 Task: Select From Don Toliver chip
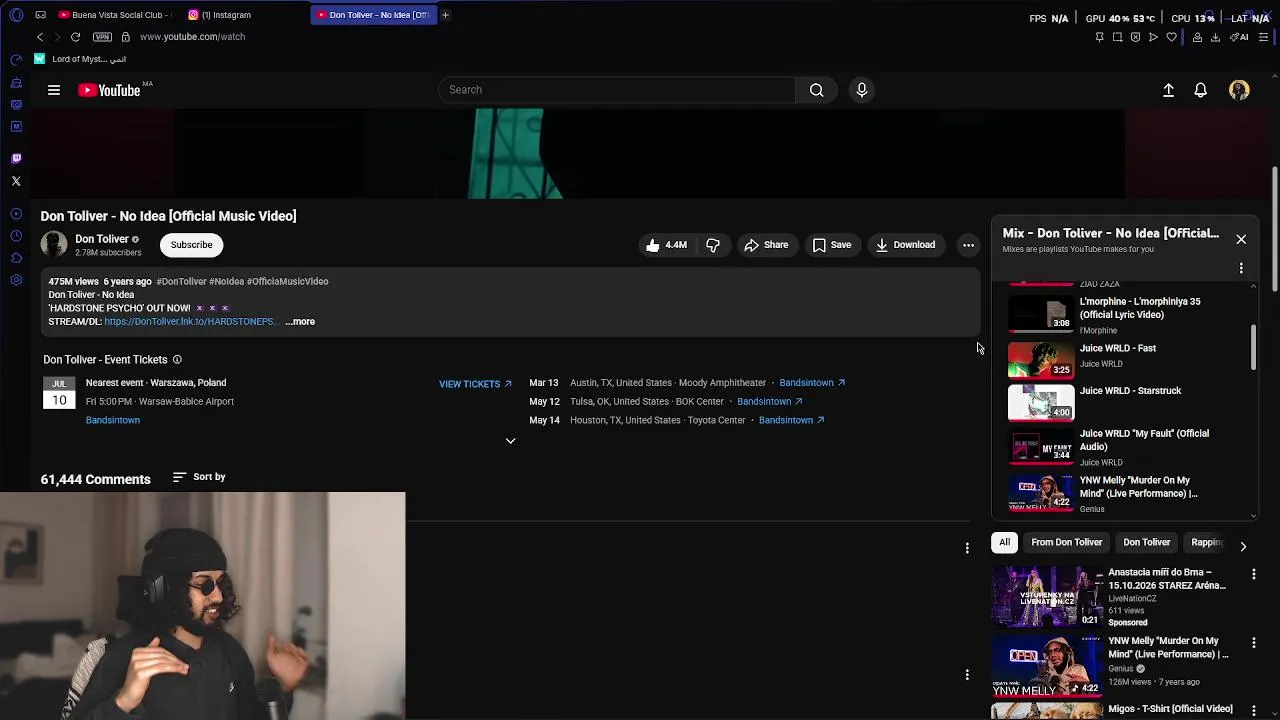(1066, 542)
